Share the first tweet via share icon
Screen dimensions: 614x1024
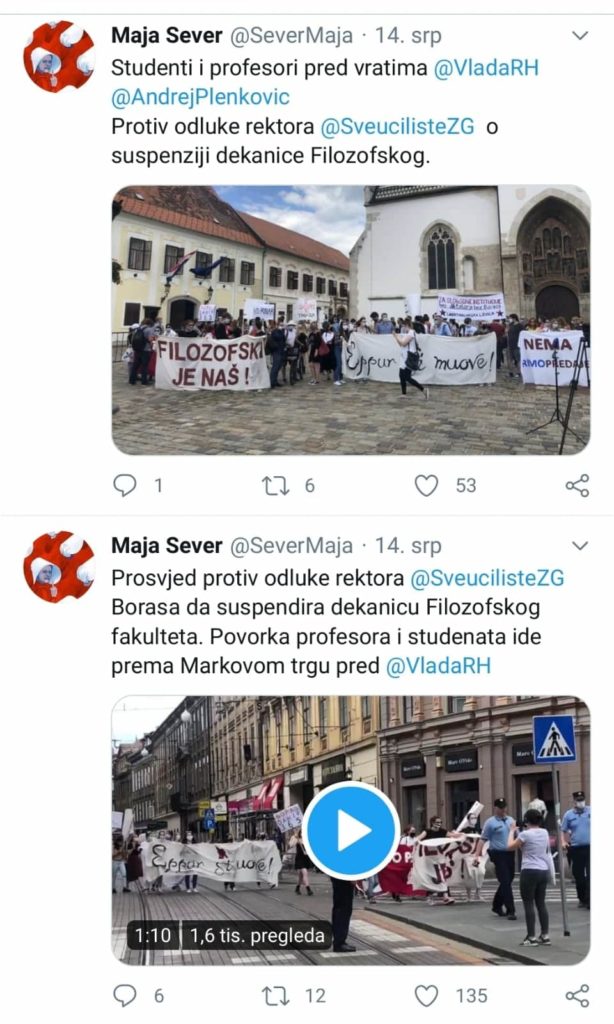tap(577, 485)
